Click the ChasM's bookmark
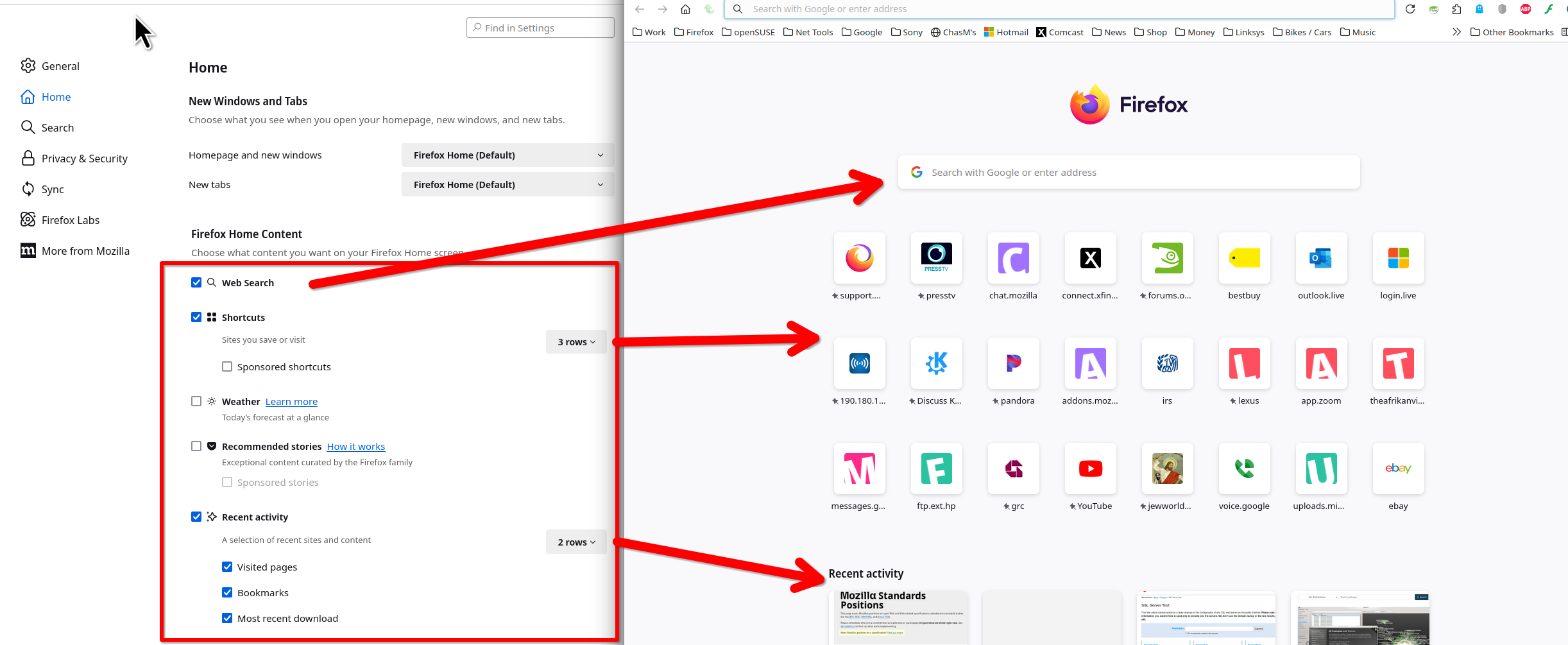This screenshot has height=645, width=1568. pos(953,32)
